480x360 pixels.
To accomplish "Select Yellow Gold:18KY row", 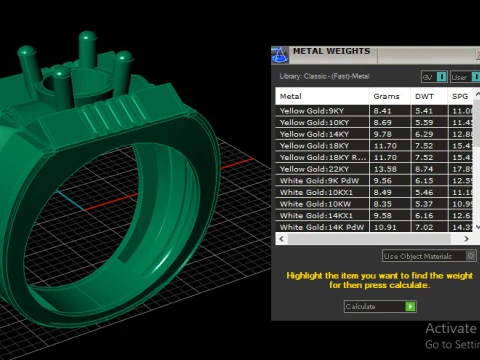I will pos(374,146).
